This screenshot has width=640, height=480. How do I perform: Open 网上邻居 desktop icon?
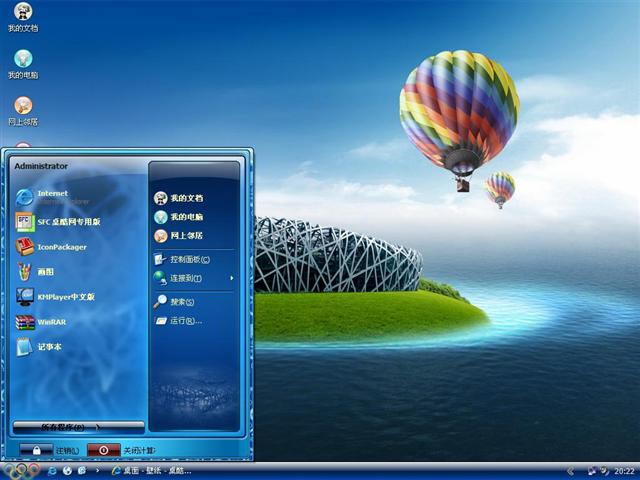23,111
